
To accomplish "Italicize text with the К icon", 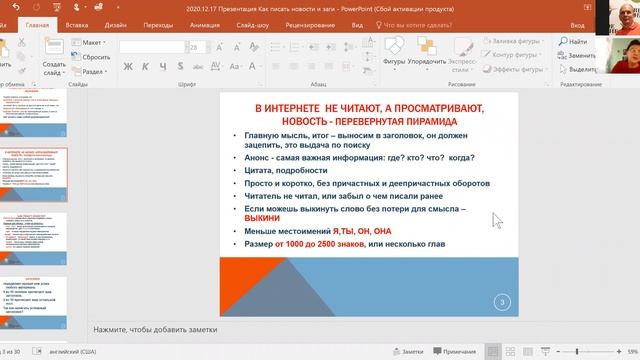I will point(145,66).
